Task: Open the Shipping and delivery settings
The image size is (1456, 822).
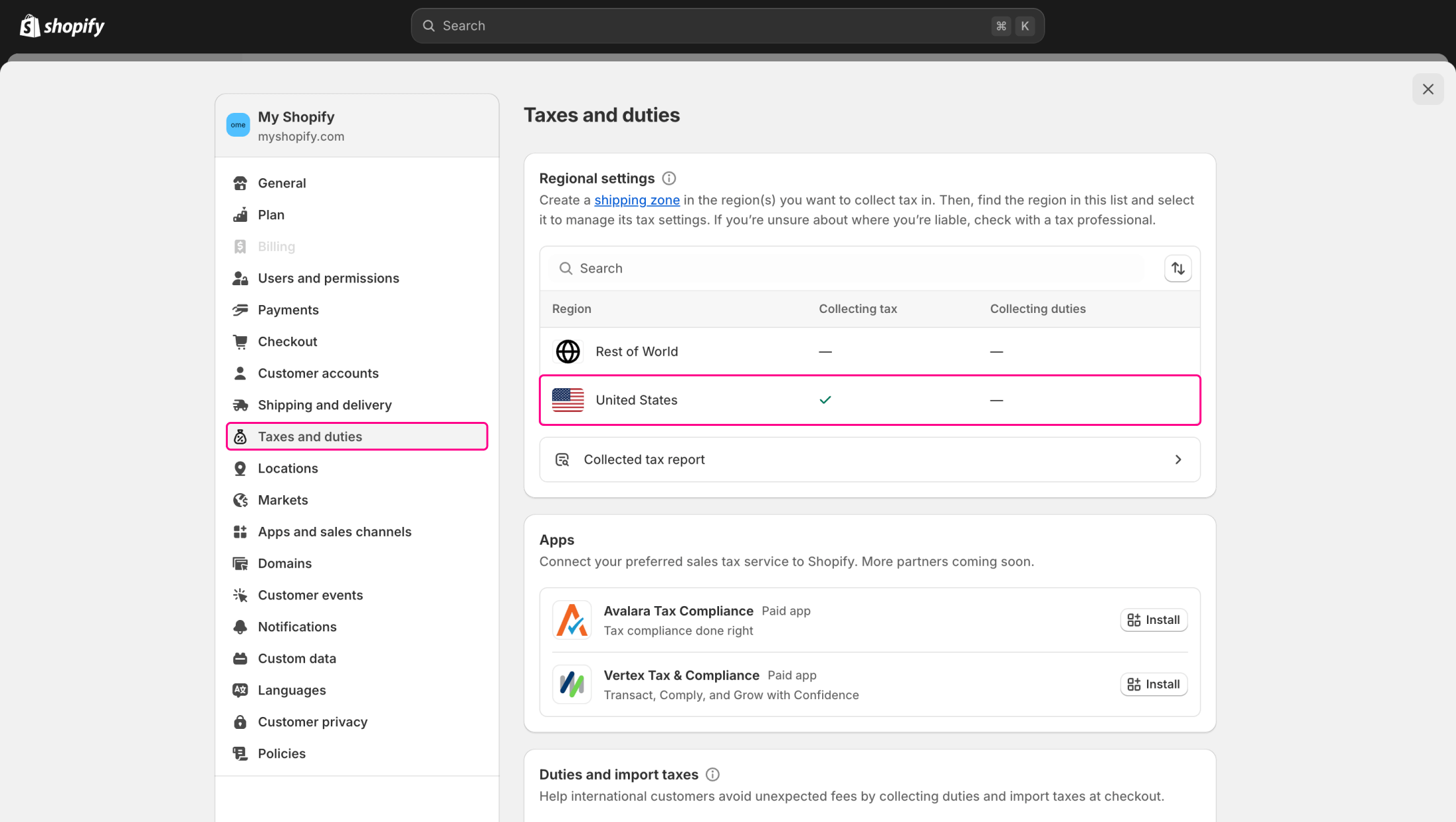Action: point(324,405)
